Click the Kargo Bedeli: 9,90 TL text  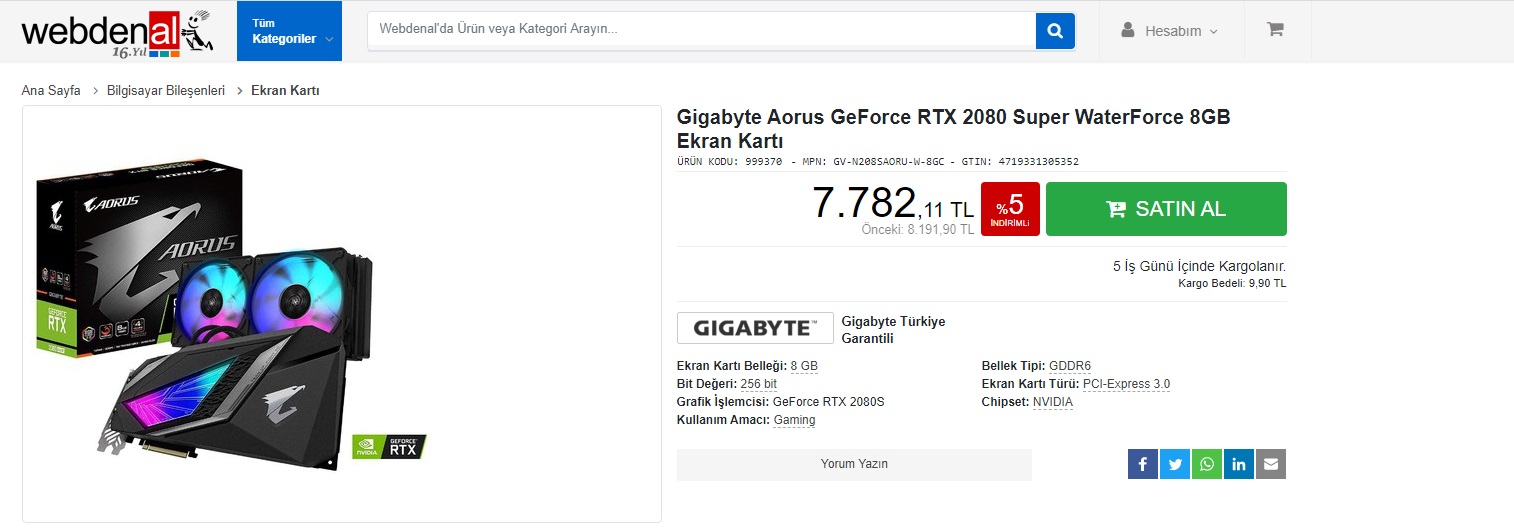point(1232,284)
